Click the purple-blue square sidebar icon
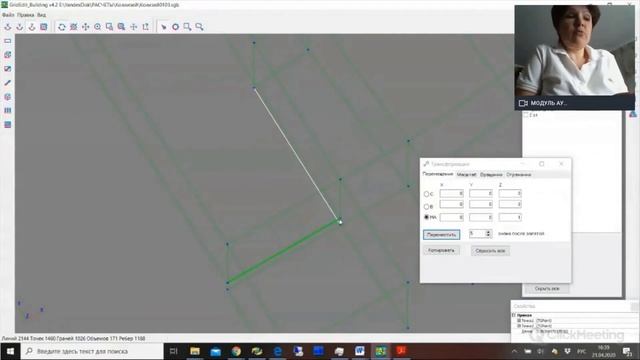Viewport: 640px width, 360px height. [x=7, y=124]
